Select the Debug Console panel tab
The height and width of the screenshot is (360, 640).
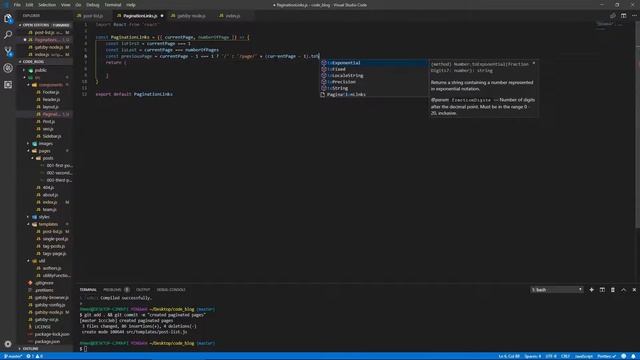pyautogui.click(x=171, y=290)
